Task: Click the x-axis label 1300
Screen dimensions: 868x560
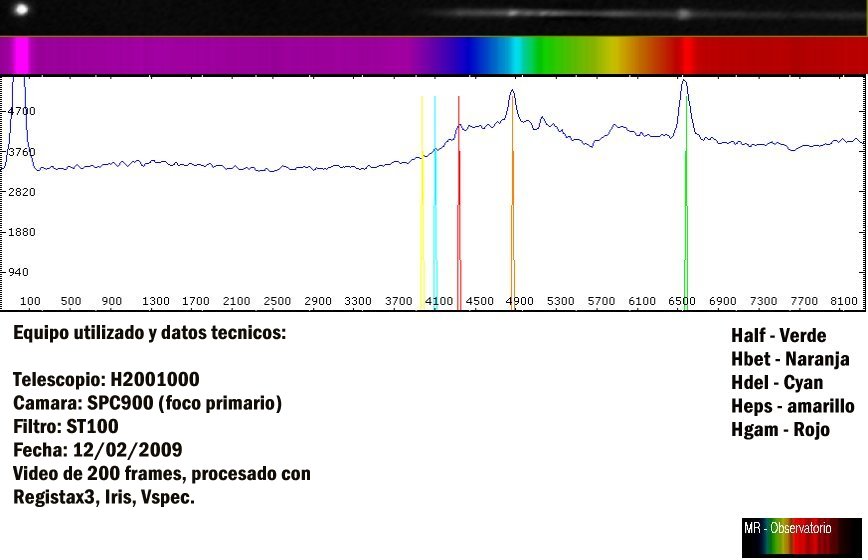Action: (x=156, y=301)
